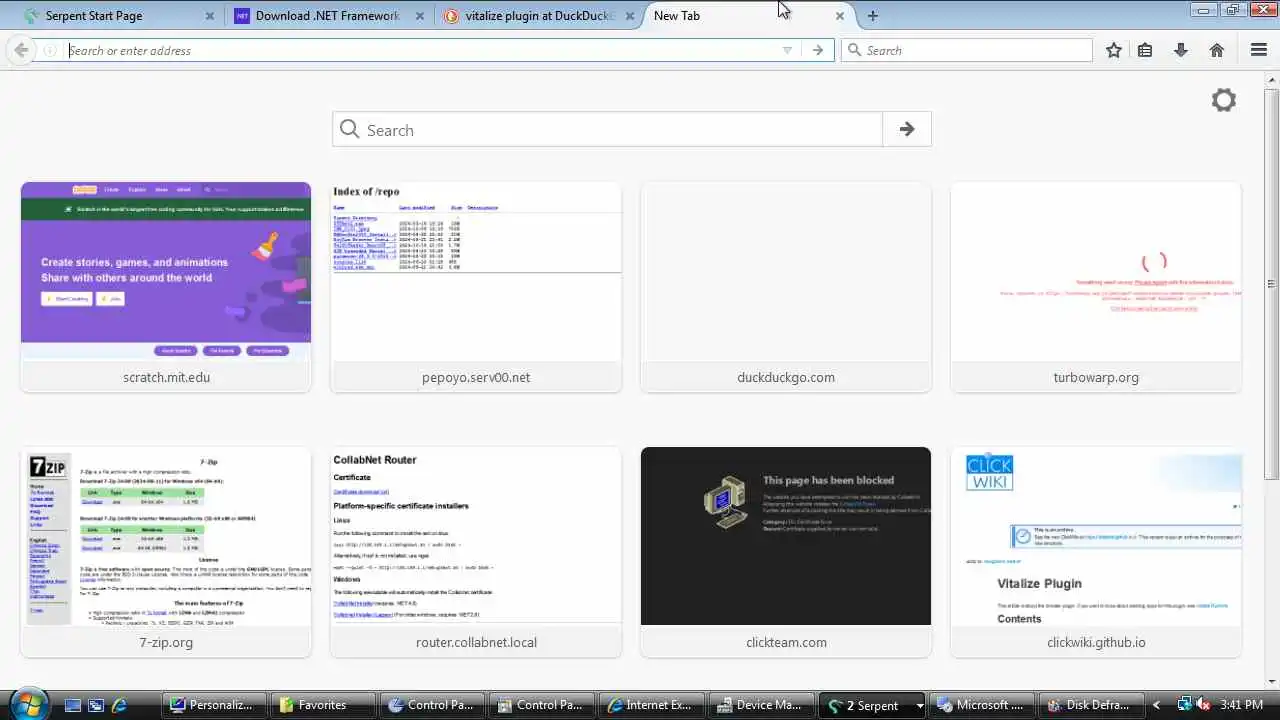Click the scratch.mit.edu label
The width and height of the screenshot is (1280, 720).
[166, 377]
